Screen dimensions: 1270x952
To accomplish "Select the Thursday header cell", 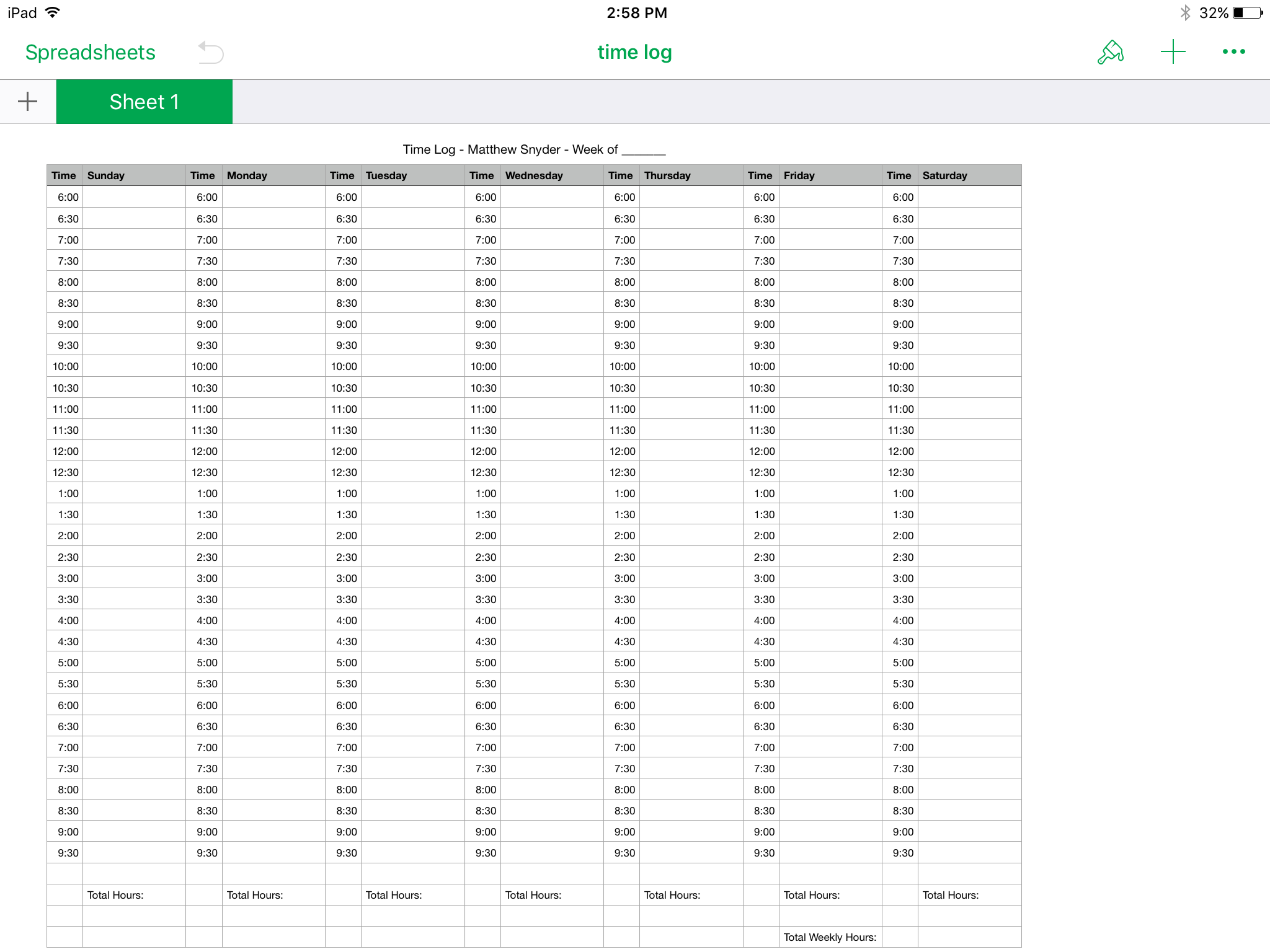I will pos(691,175).
